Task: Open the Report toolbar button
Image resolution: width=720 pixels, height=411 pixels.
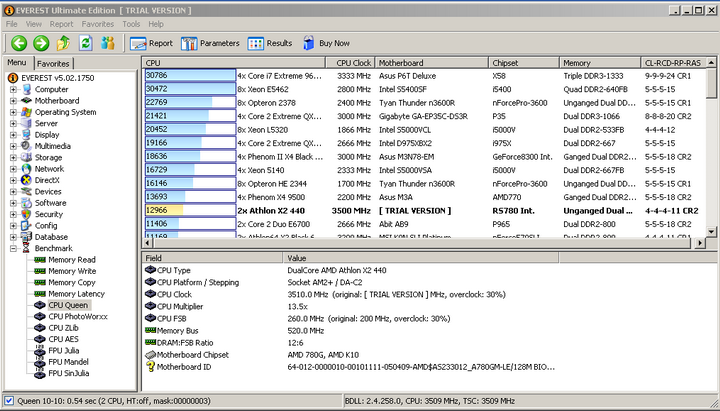Action: click(151, 43)
